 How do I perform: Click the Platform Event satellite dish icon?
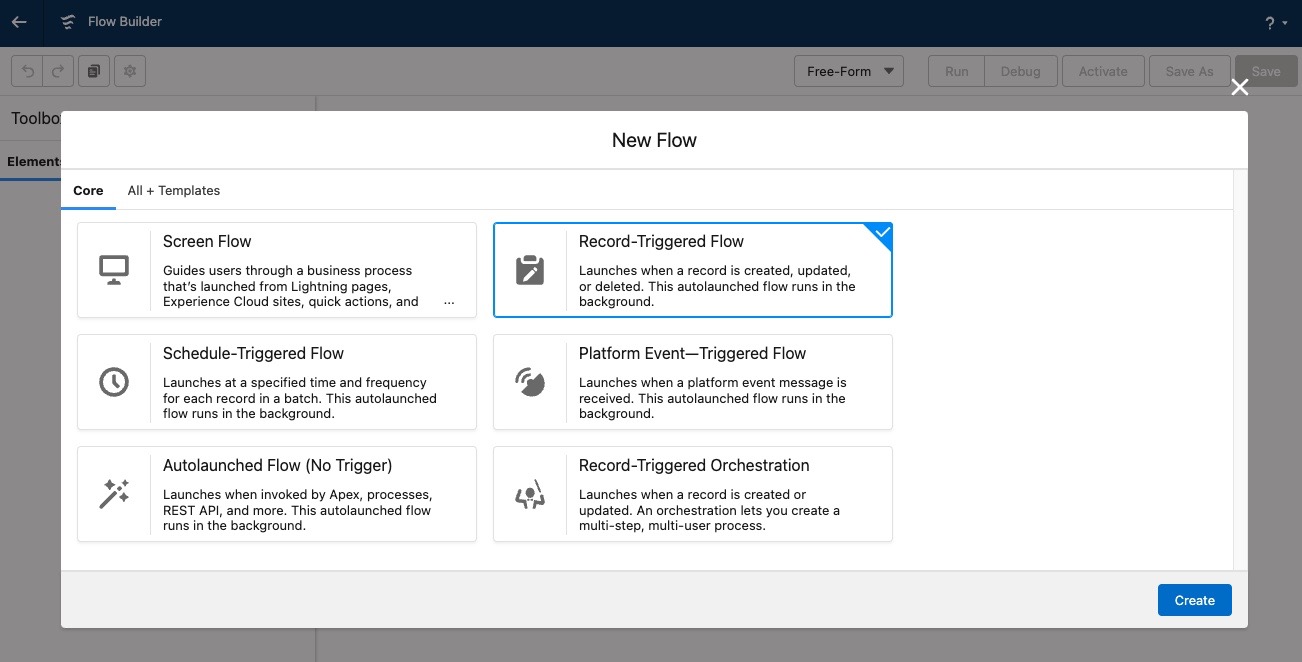tap(530, 382)
